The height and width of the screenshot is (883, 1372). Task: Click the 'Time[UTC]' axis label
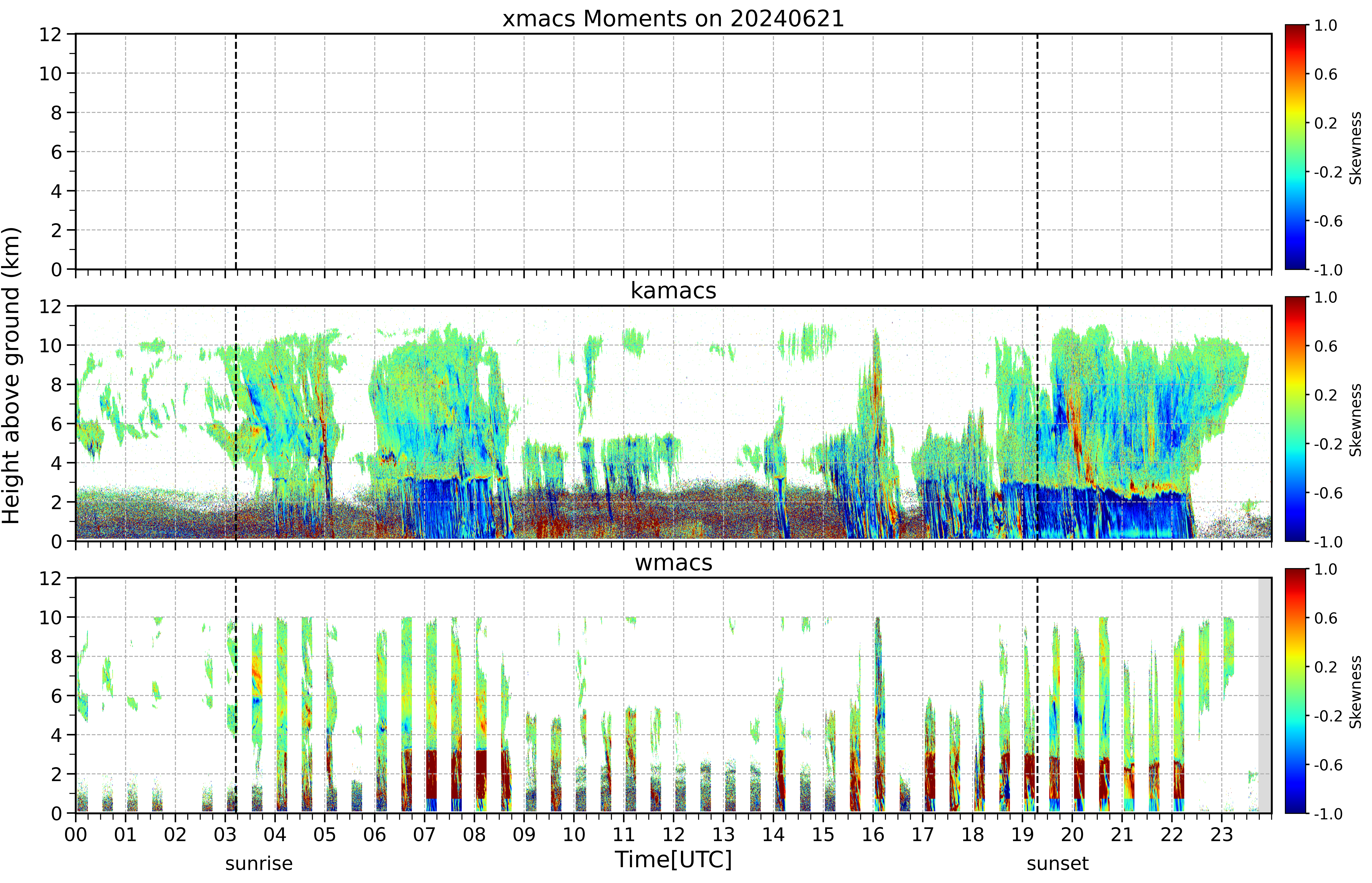click(673, 859)
